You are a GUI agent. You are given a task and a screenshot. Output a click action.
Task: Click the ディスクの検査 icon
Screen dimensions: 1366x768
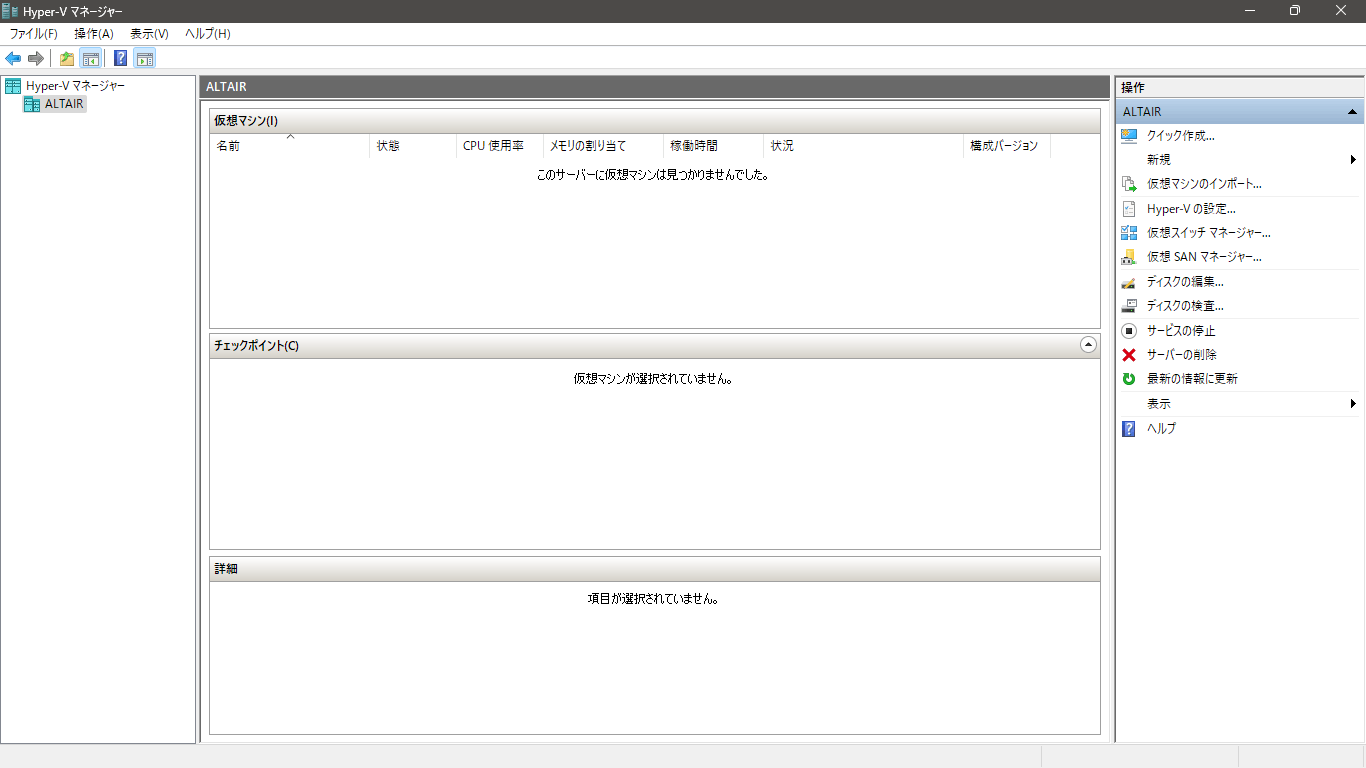click(1129, 306)
